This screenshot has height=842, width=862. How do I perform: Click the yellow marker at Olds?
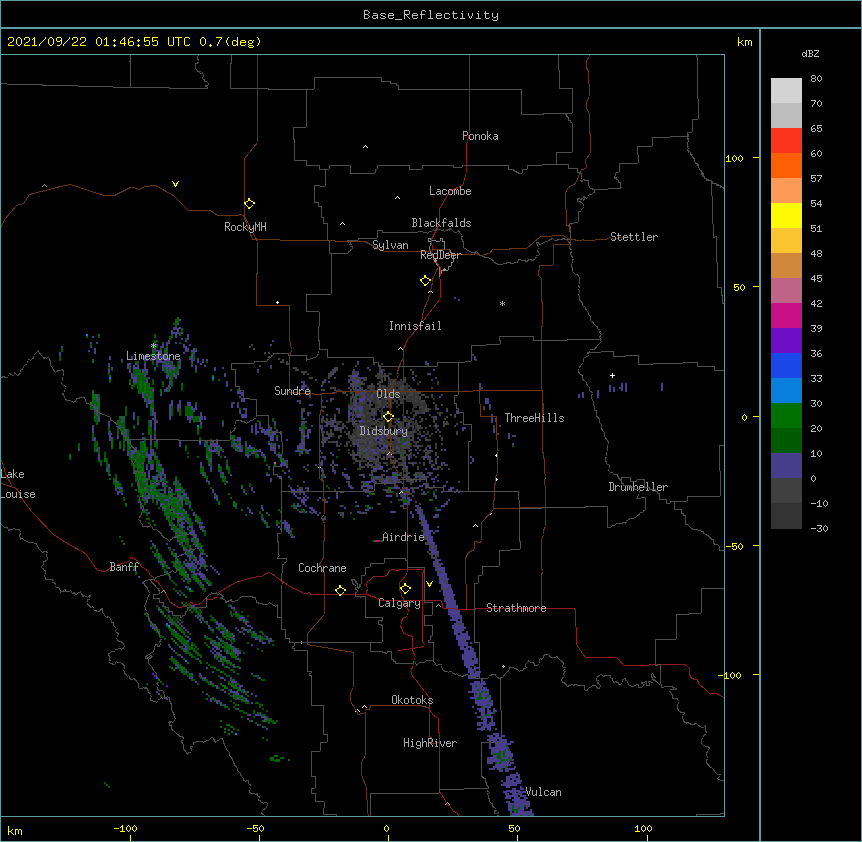[388, 416]
